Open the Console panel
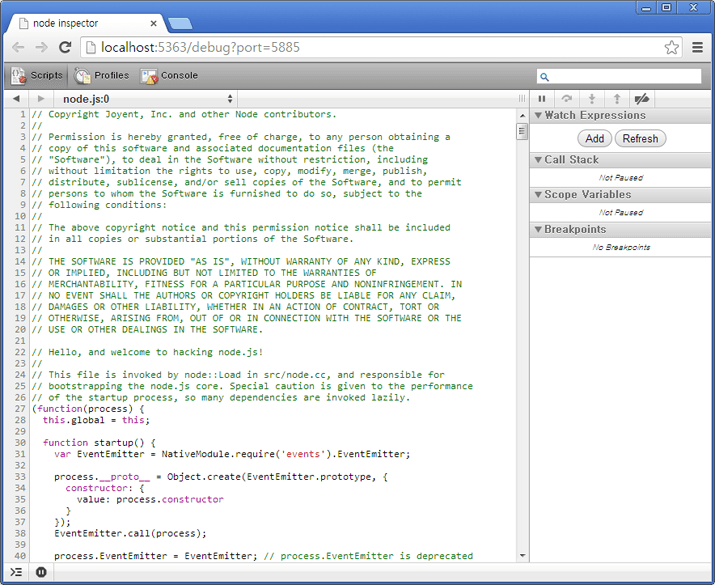Viewport: 715px width, 585px height. (x=169, y=76)
